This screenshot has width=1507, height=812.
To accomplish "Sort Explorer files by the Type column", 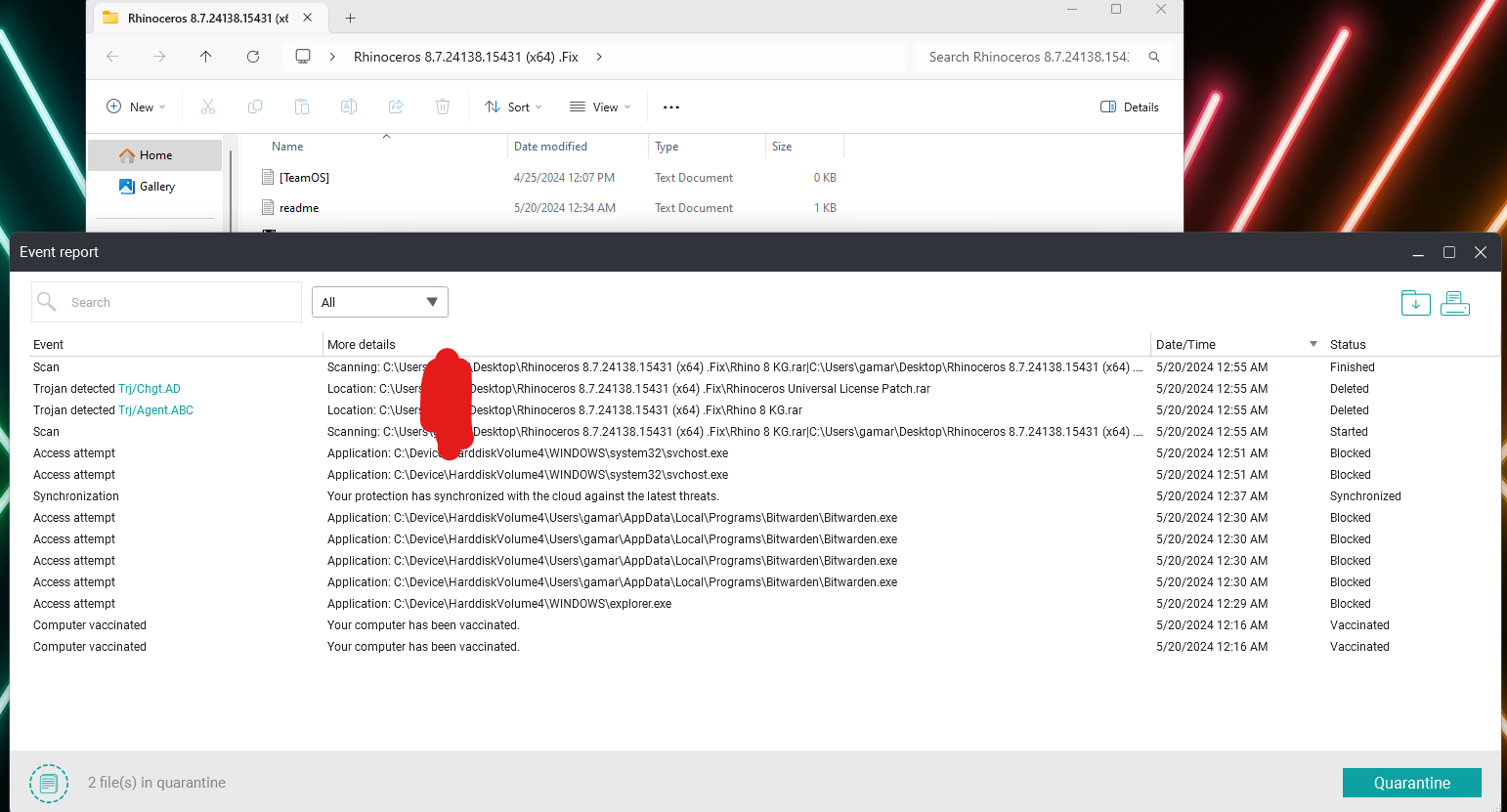I will 667,147.
